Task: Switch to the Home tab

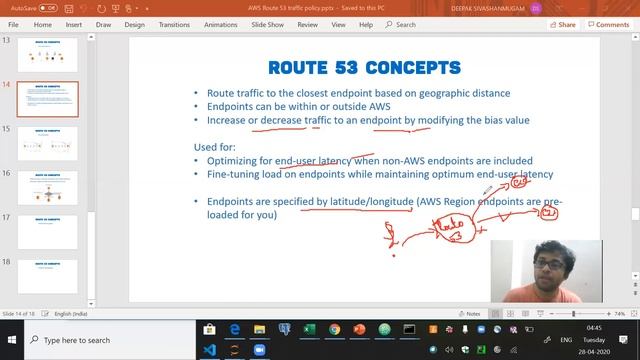Action: tap(42, 24)
